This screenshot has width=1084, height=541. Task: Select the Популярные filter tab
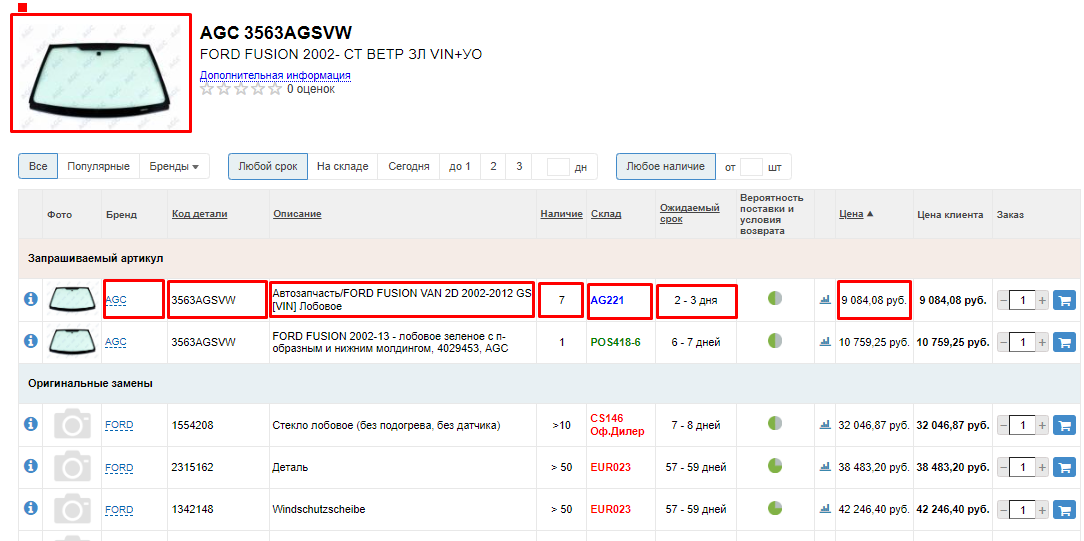tap(98, 167)
